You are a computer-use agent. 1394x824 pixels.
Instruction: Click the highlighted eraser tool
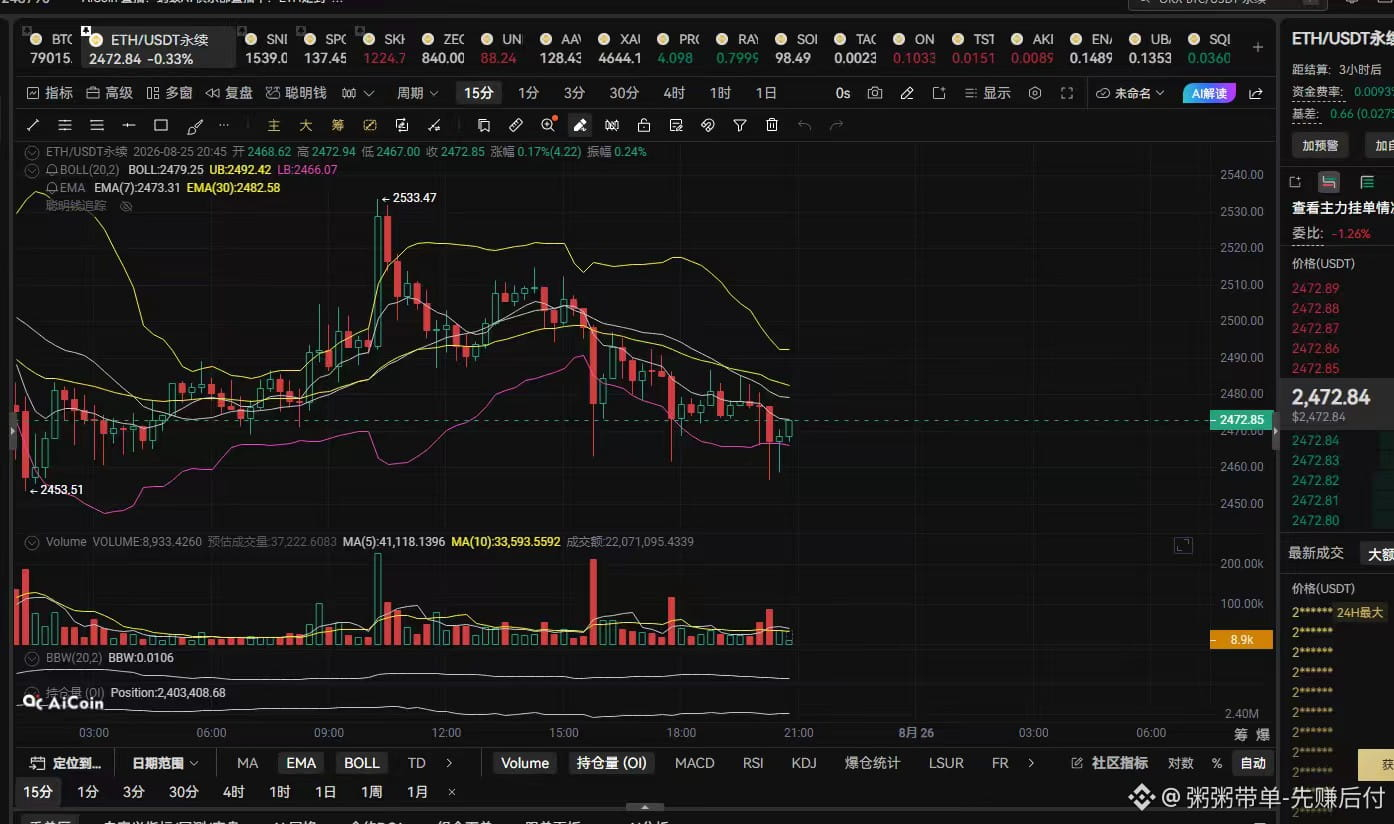tap(580, 126)
